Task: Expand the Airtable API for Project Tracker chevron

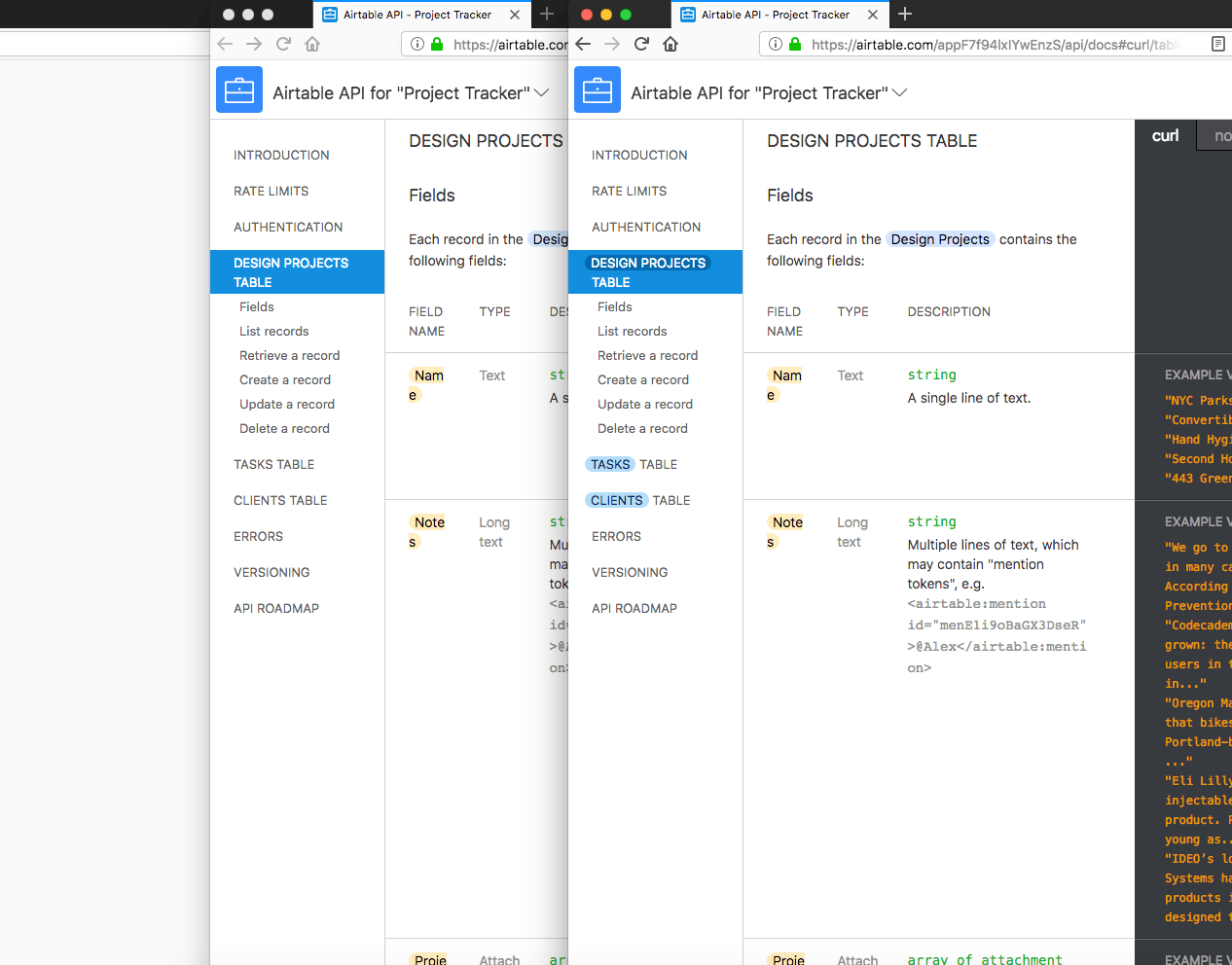Action: [x=900, y=92]
